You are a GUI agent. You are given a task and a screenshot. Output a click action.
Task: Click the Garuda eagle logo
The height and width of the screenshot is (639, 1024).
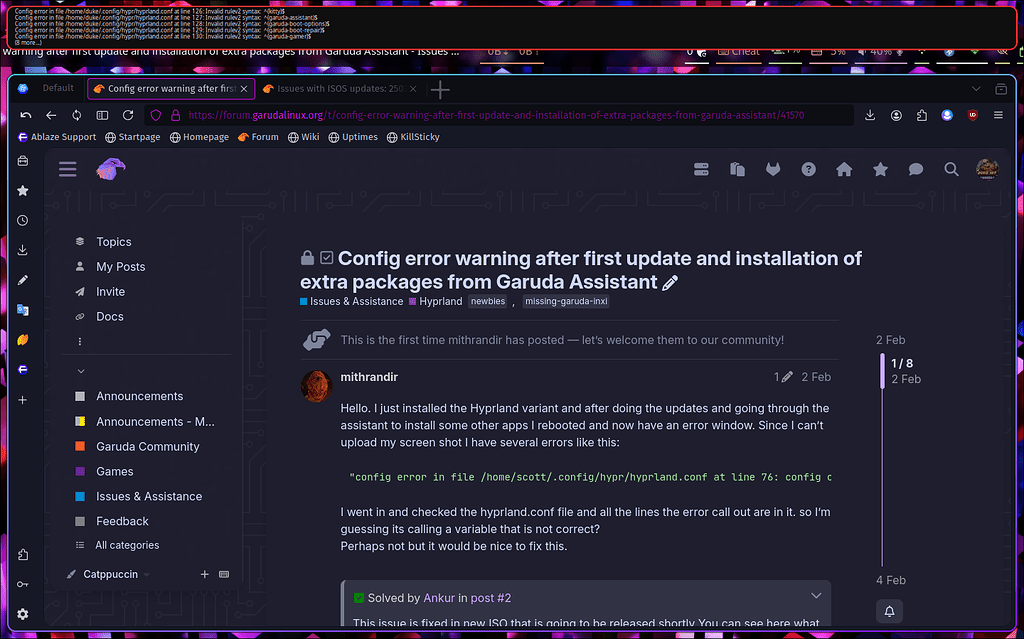(111, 168)
